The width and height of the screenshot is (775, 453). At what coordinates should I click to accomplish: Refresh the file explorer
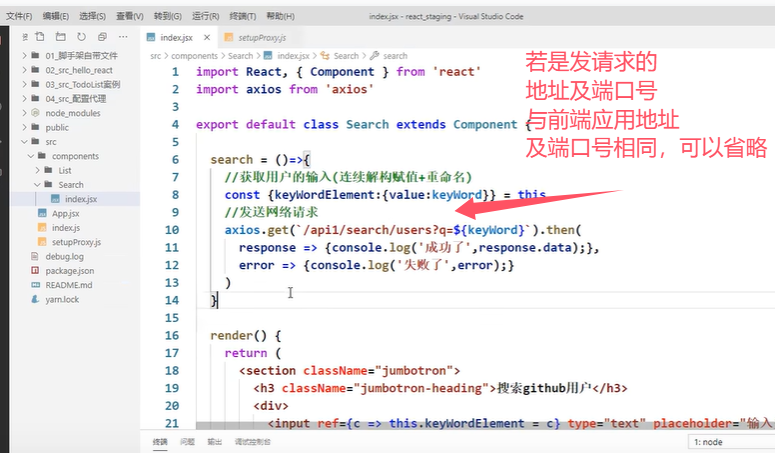coord(82,37)
